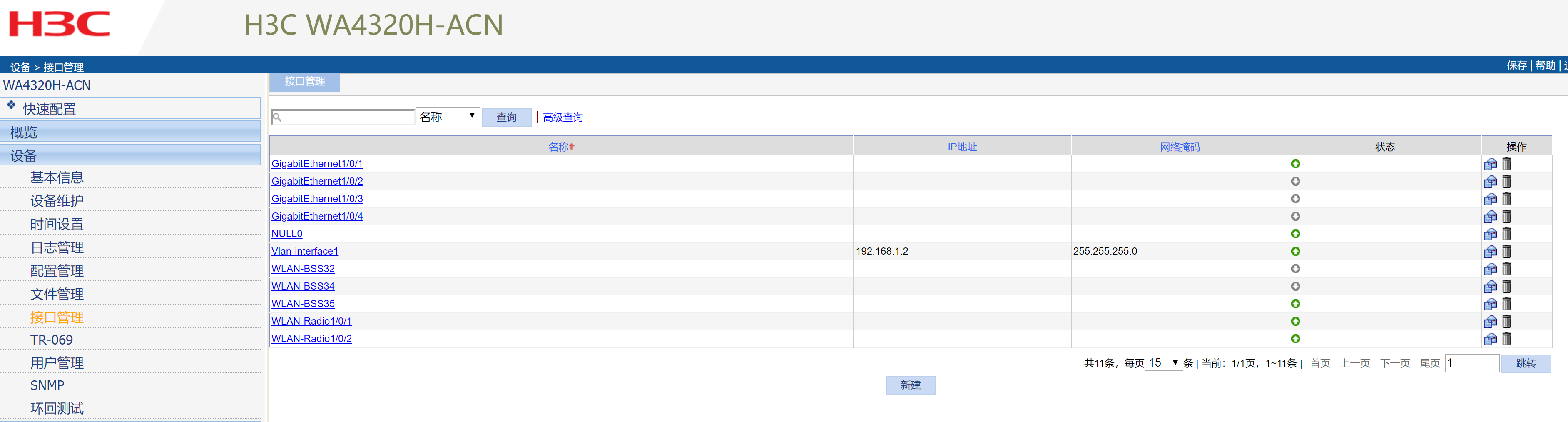This screenshot has width=1568, height=422.
Task: Click the H3C logo
Action: click(59, 24)
